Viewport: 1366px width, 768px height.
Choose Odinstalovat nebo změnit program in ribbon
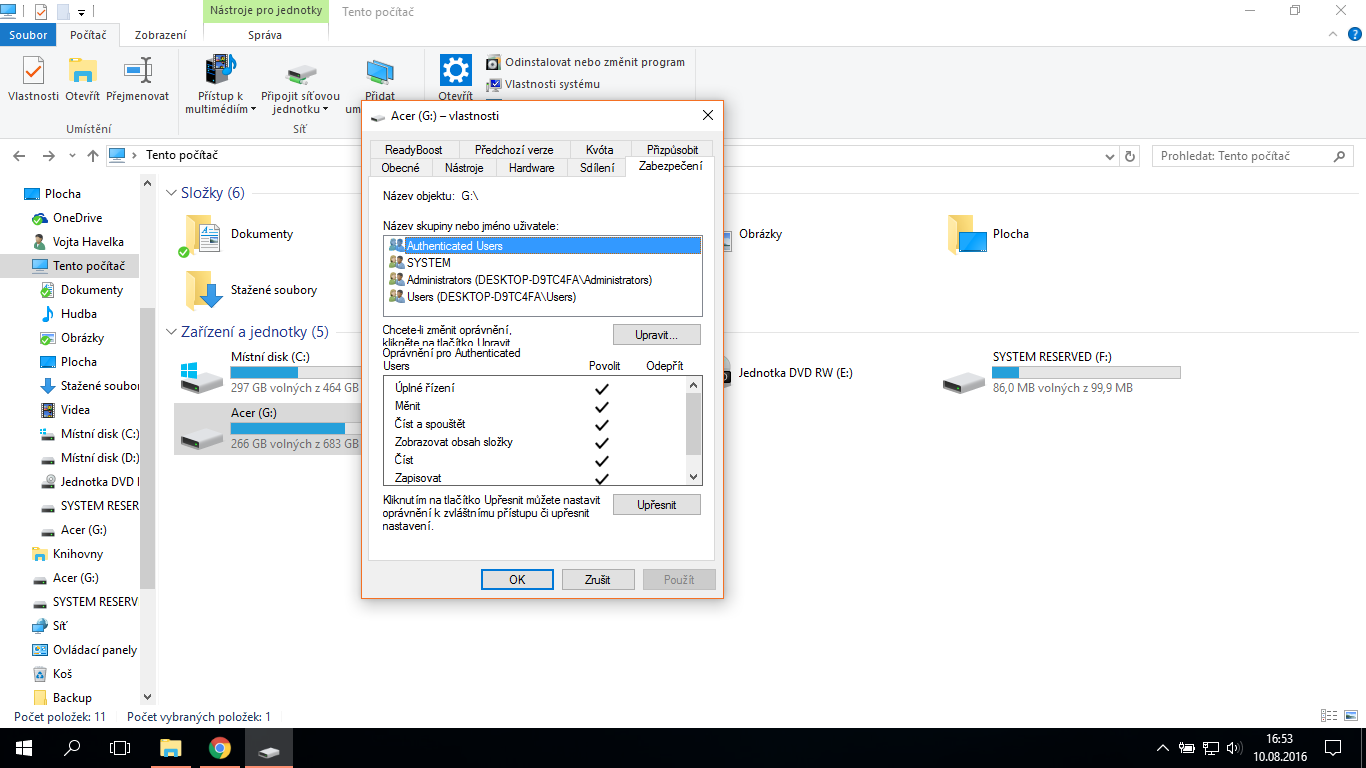(586, 62)
